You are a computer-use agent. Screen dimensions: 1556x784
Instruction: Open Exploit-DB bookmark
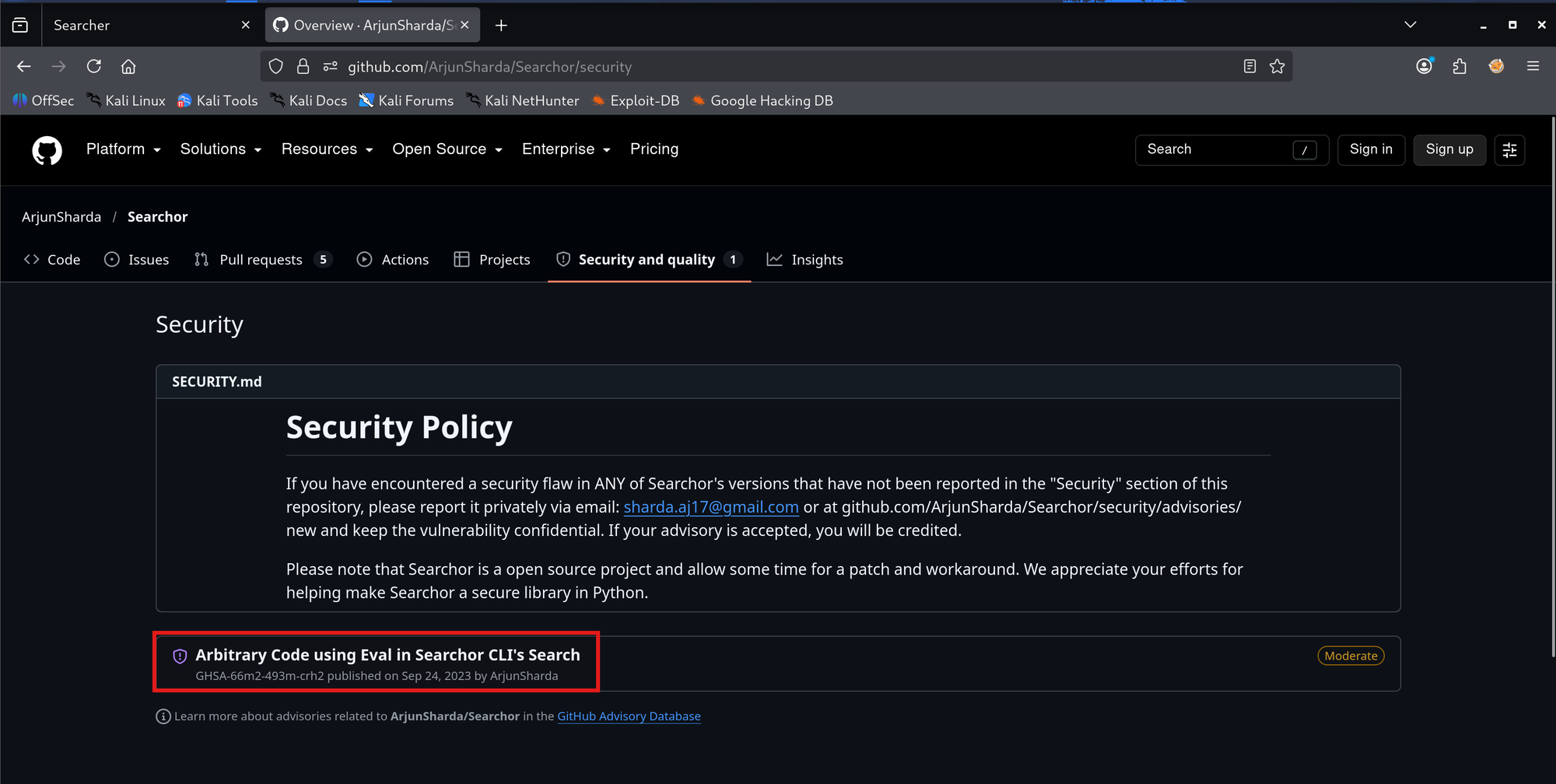636,100
